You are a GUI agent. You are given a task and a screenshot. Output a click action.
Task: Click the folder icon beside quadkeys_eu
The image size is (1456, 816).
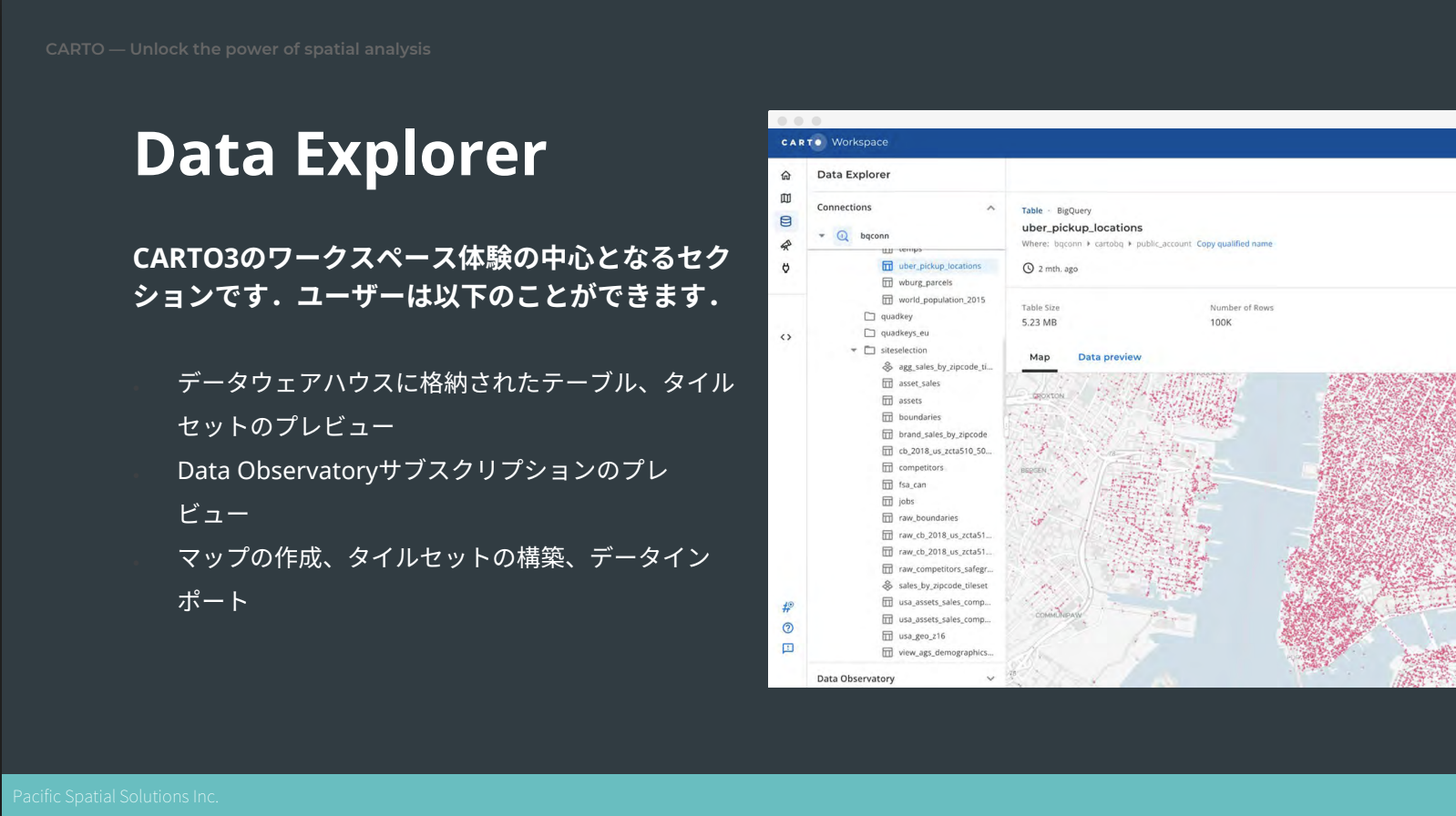click(x=869, y=333)
